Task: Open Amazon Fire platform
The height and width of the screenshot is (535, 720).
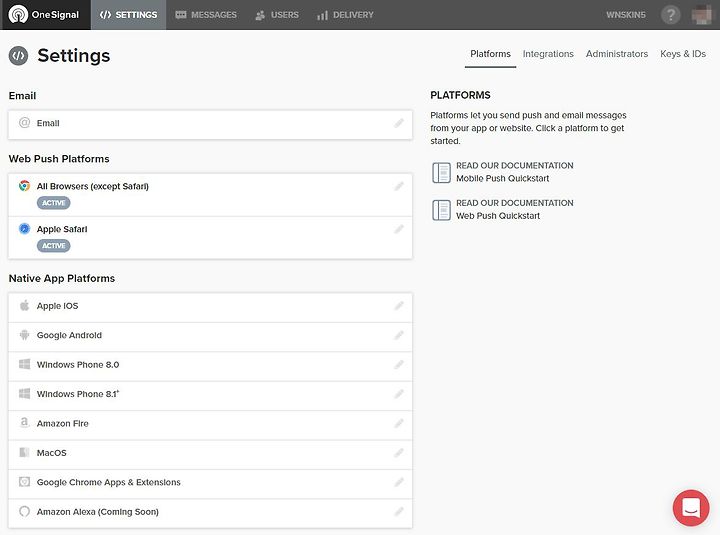Action: click(210, 425)
